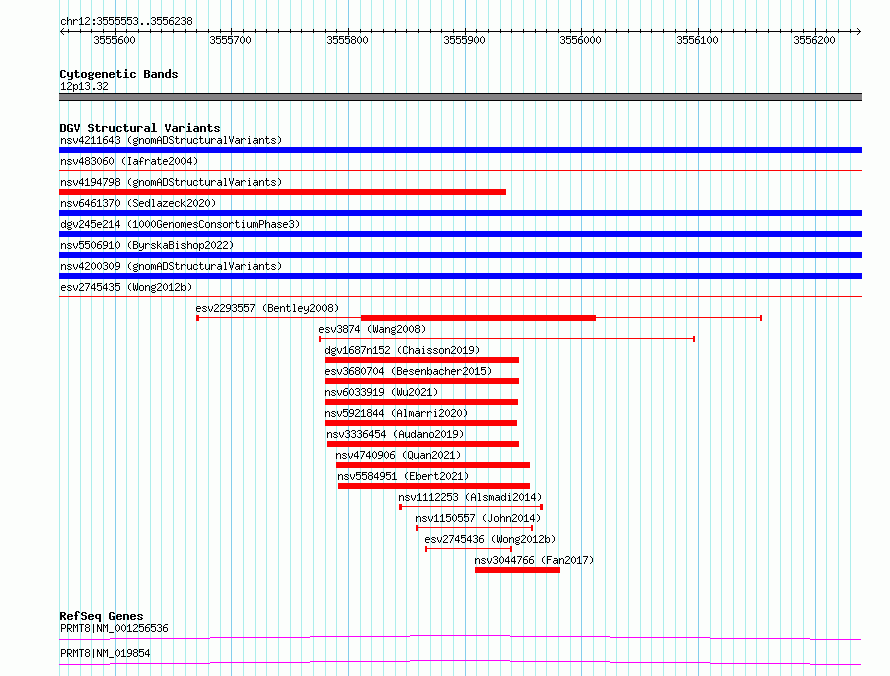Open nsv1150557 (John2014) label

[x=478, y=518]
